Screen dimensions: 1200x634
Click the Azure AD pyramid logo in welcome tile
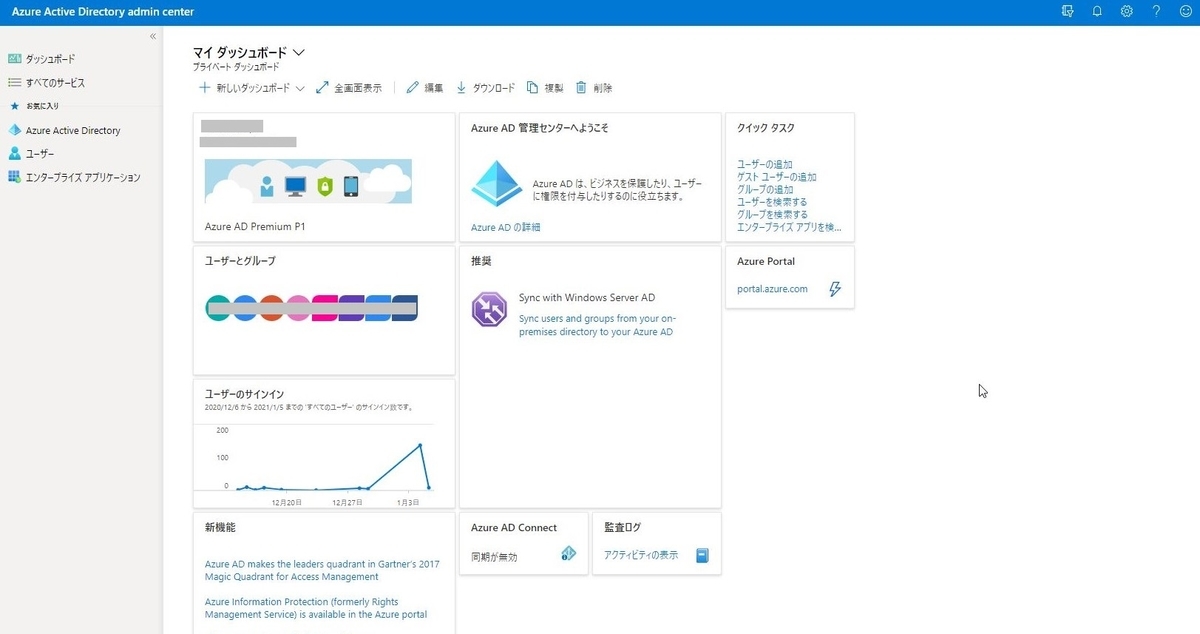click(497, 183)
